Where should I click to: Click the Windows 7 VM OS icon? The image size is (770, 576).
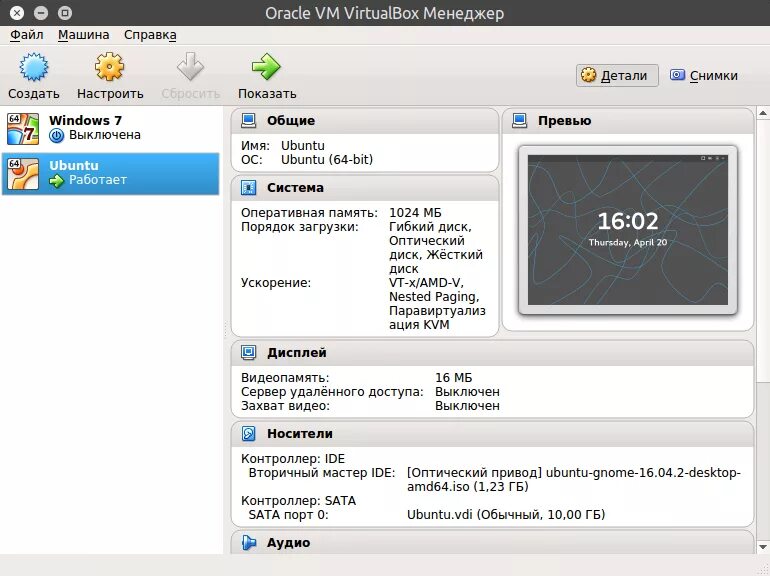click(23, 129)
